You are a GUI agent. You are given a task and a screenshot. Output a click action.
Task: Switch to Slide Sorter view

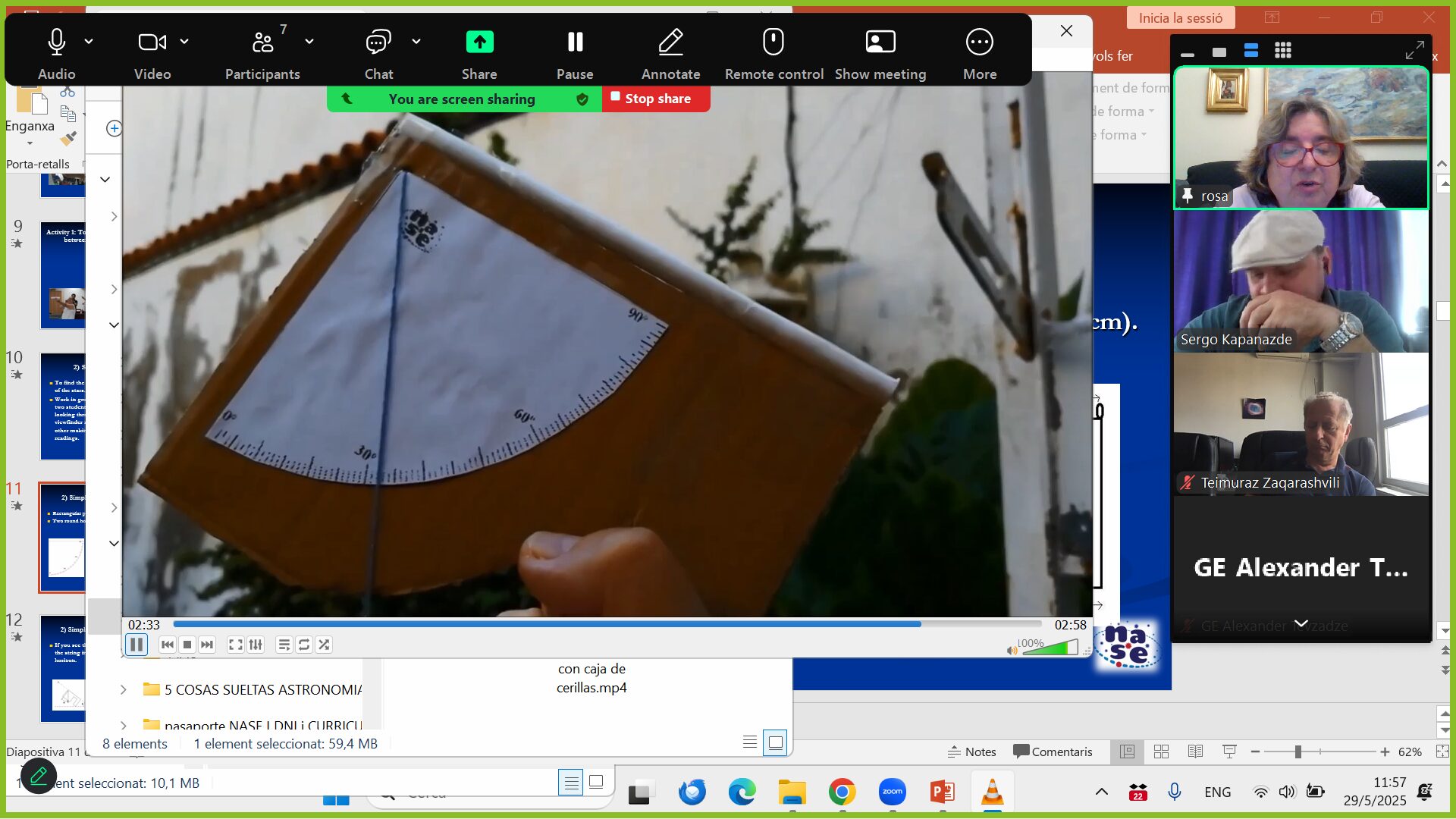point(1161,752)
